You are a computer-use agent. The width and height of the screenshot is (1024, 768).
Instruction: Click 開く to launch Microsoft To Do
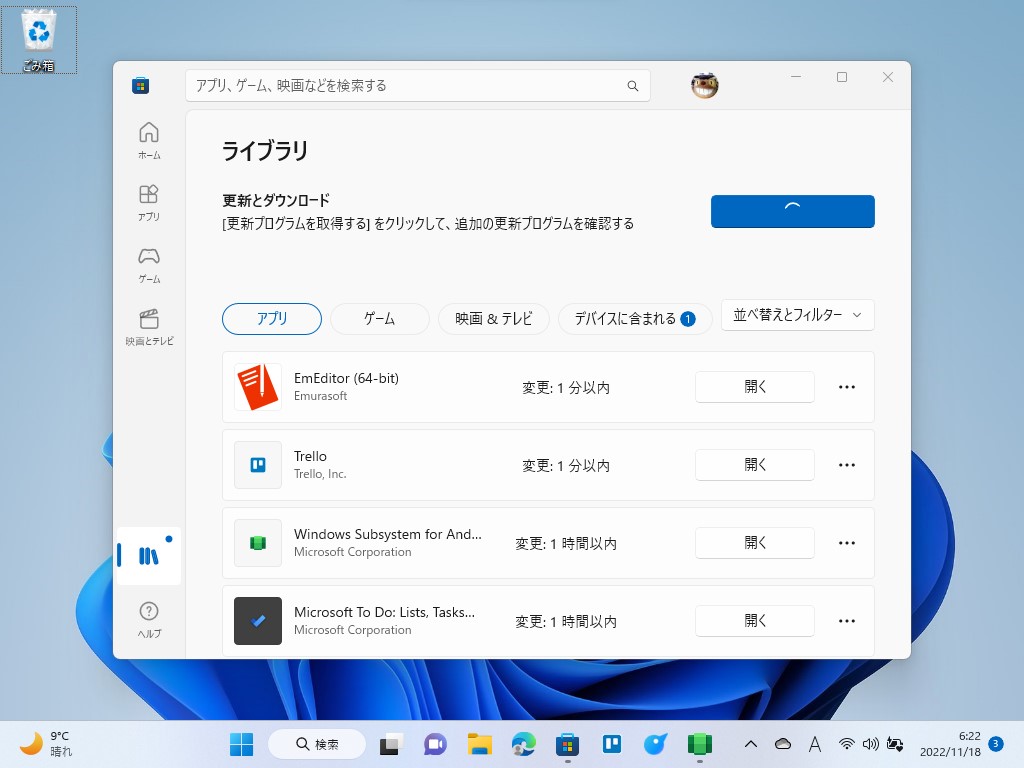tap(755, 620)
